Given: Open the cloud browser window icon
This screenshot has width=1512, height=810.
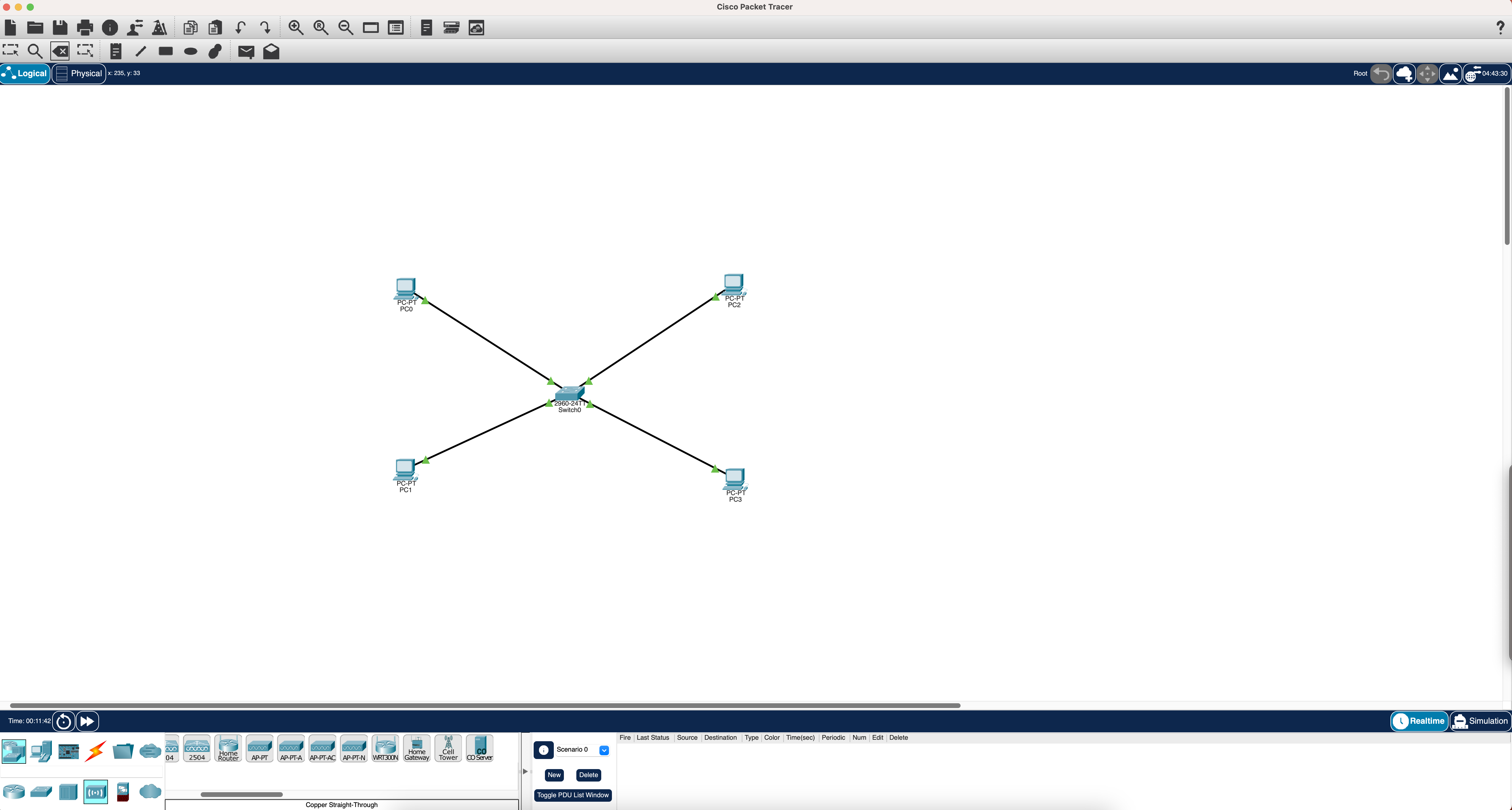Looking at the screenshot, I should (x=477, y=28).
